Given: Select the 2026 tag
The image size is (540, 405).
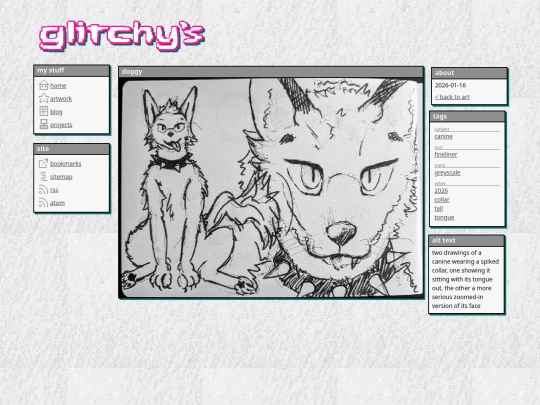Looking at the screenshot, I should click(x=441, y=191).
